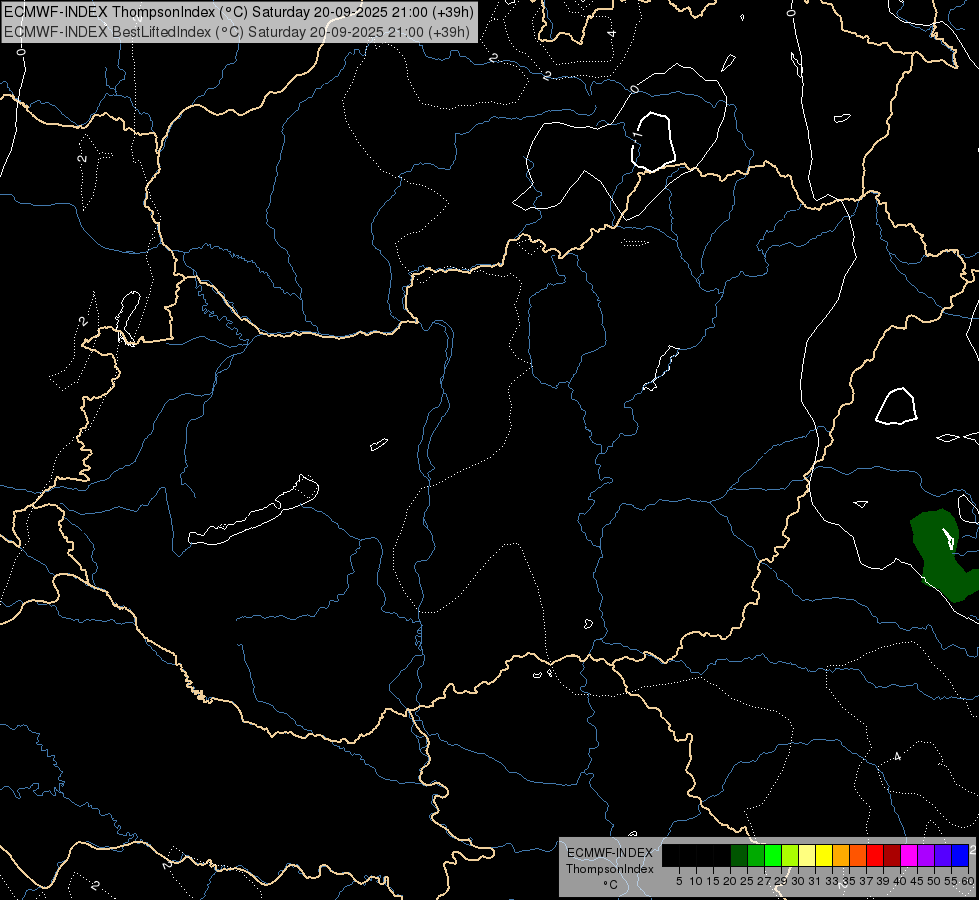Select the dark green 20–25 legend swatch
979x900 pixels.
pyautogui.click(x=739, y=855)
